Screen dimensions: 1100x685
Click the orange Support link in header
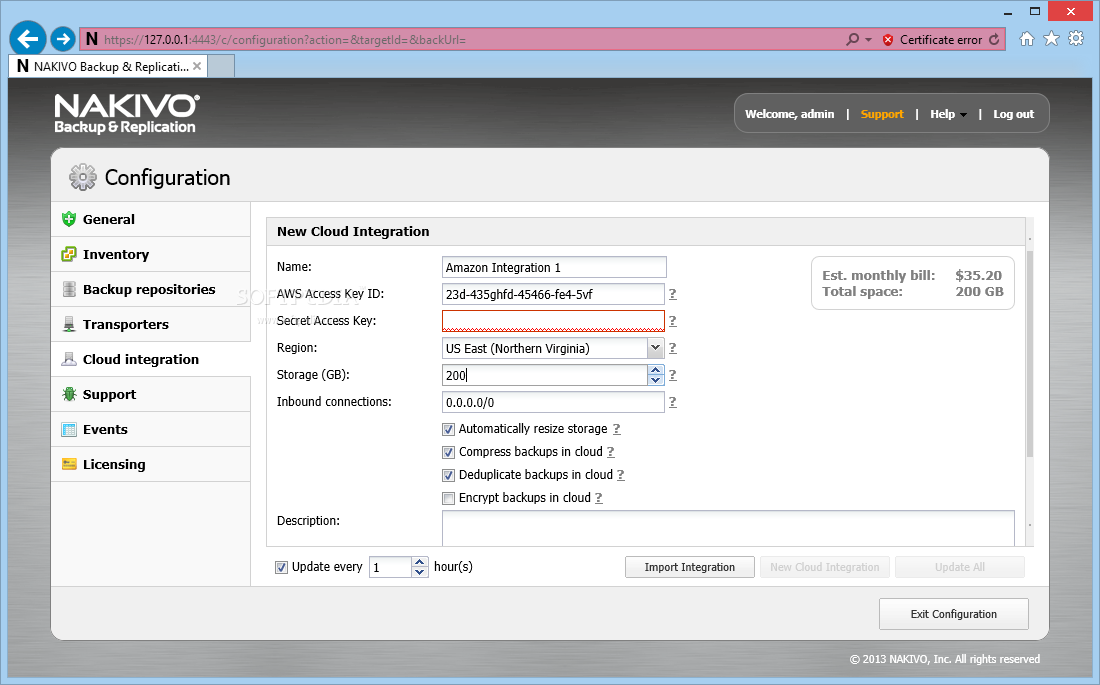coord(882,114)
